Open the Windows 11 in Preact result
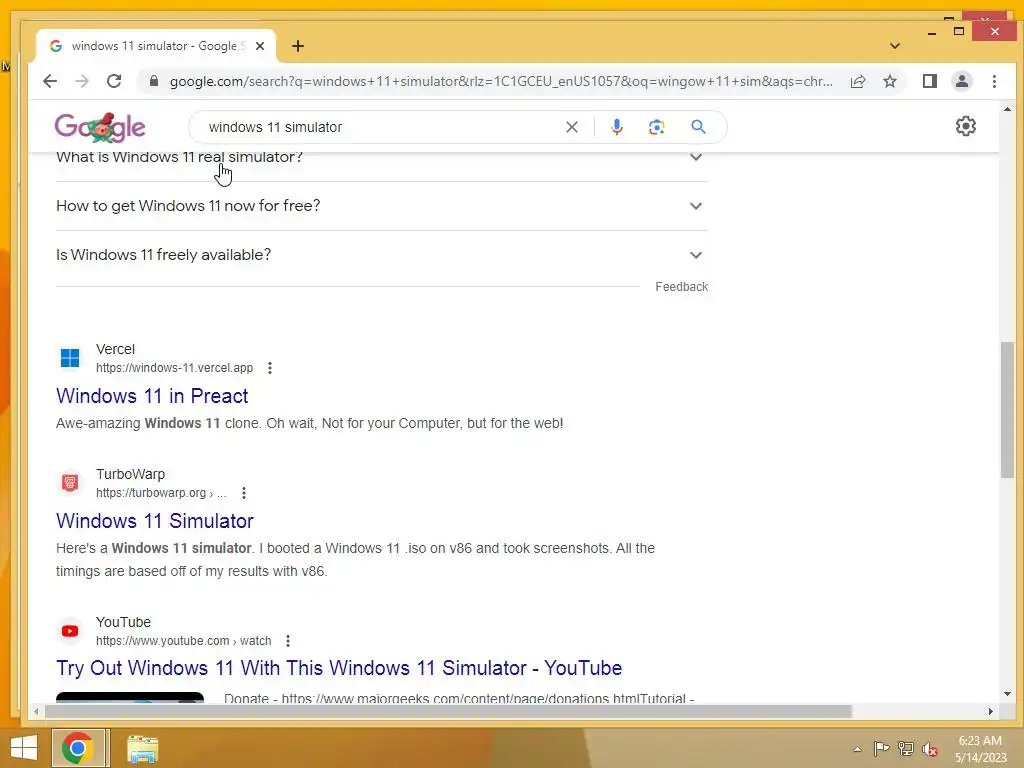The width and height of the screenshot is (1024, 768). [152, 396]
